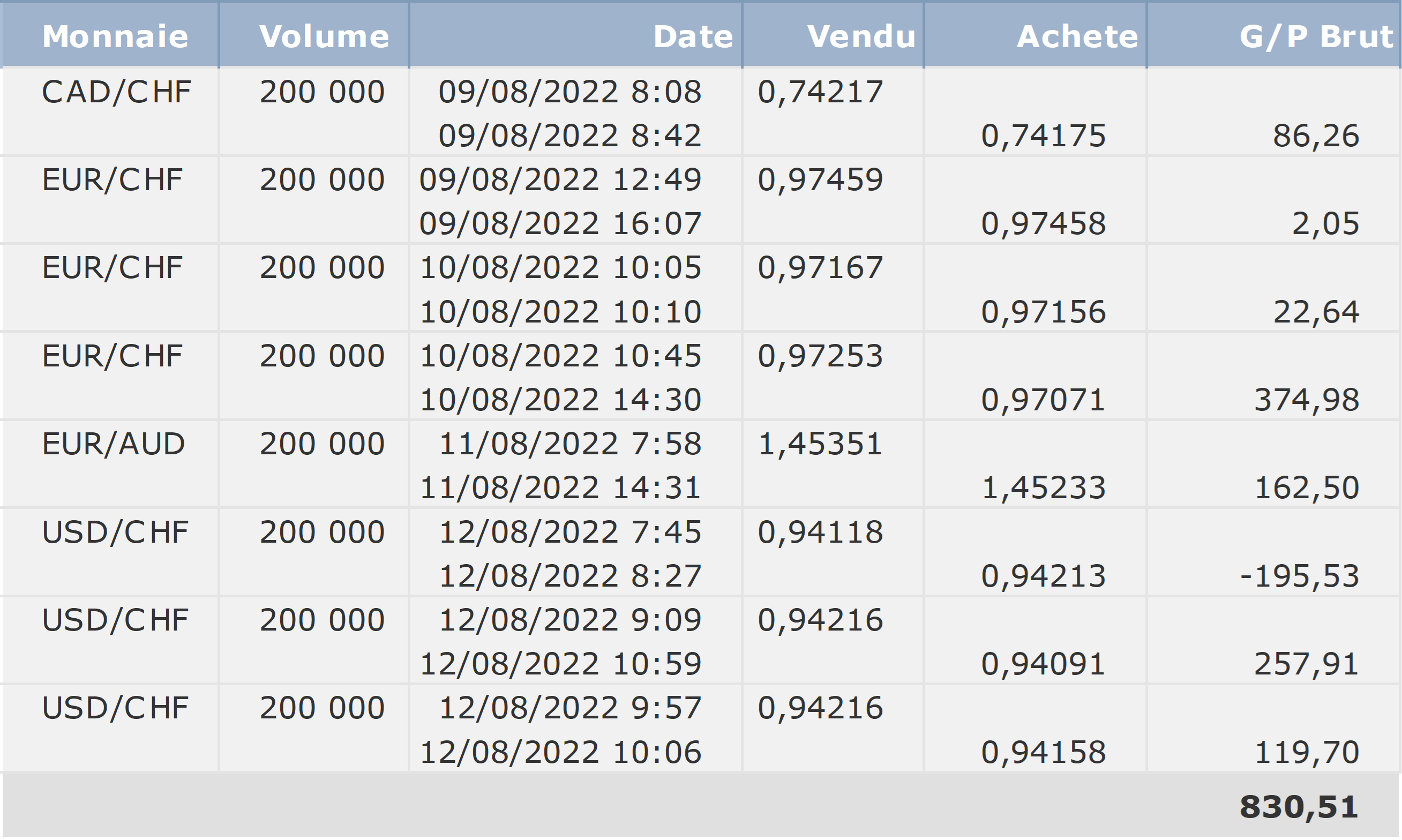Click the date 09/08/2022 8:08
This screenshot has height=840, width=1402.
[570, 92]
